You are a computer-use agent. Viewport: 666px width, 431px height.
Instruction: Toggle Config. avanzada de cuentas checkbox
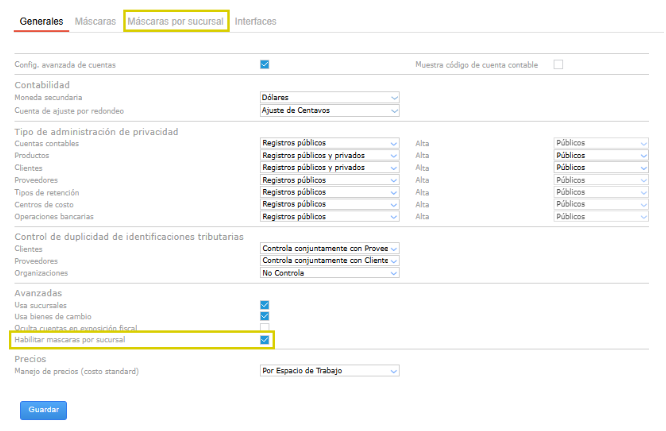coord(265,65)
